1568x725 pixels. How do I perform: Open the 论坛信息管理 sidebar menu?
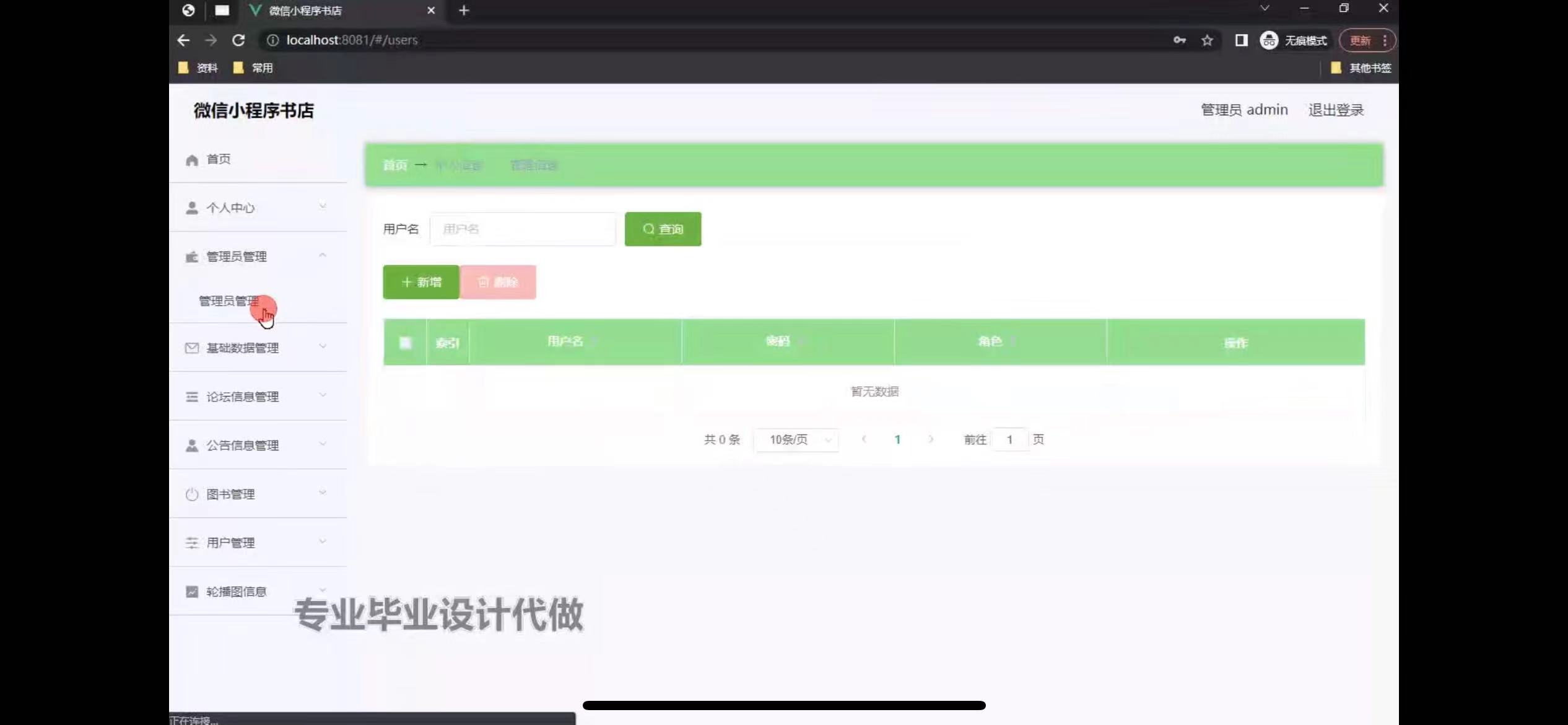[x=258, y=397]
